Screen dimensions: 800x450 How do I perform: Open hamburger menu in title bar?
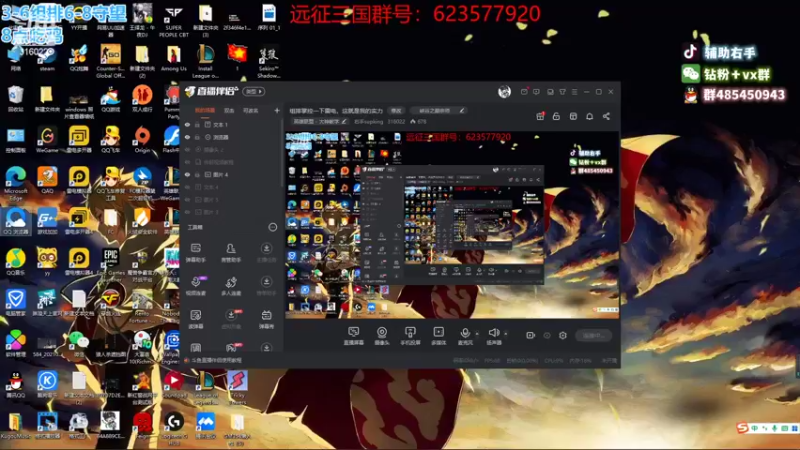(574, 92)
